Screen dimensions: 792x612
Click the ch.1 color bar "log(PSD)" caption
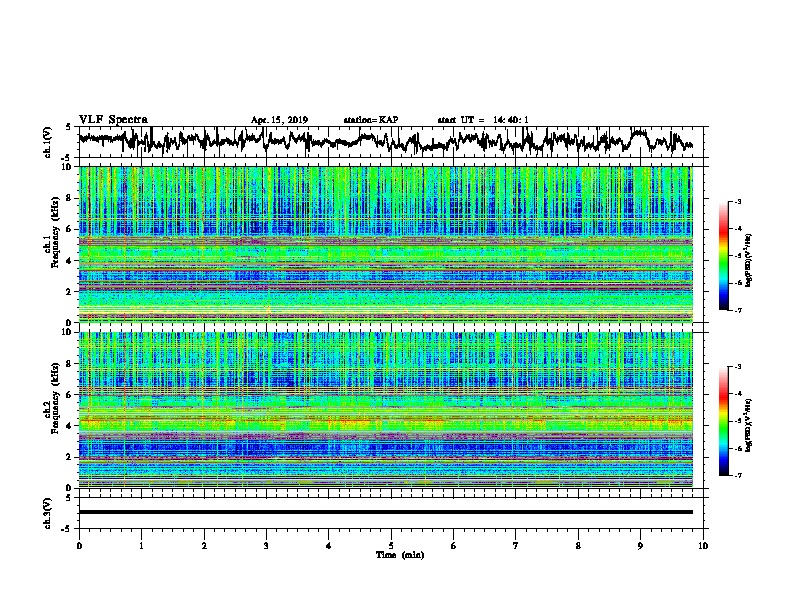[749, 260]
